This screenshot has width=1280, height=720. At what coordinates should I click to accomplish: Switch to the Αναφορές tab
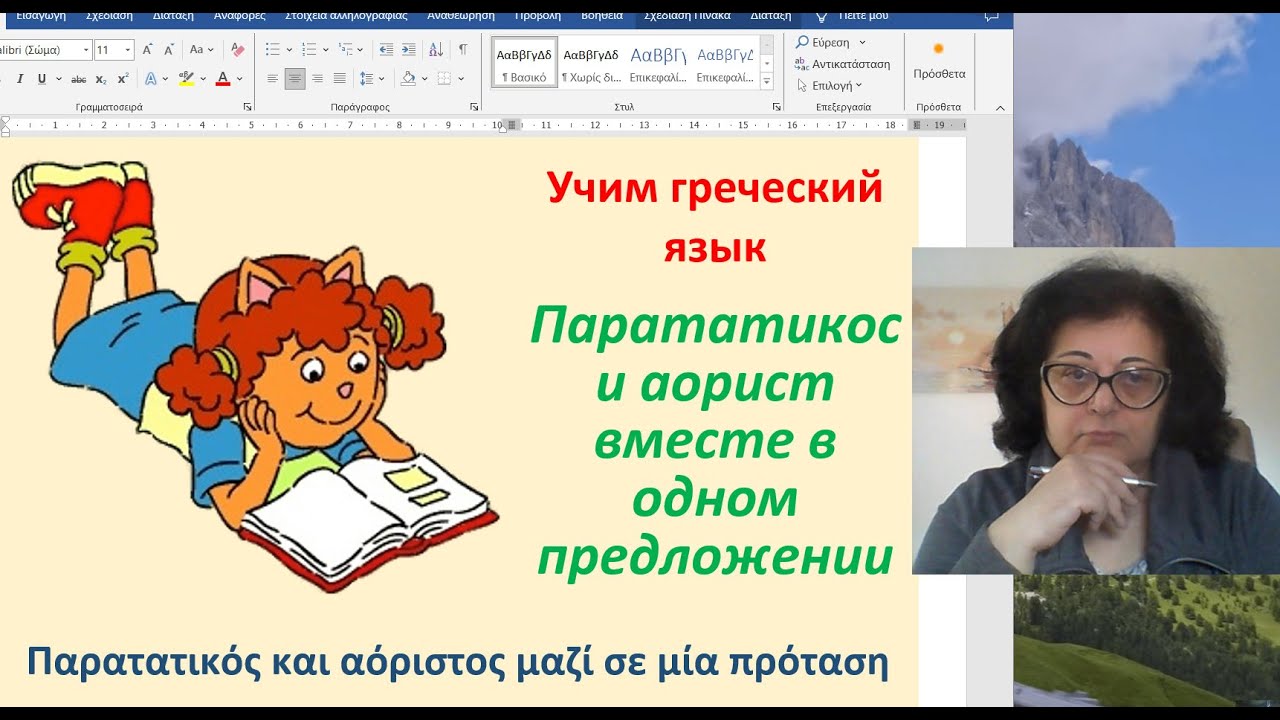(x=238, y=16)
